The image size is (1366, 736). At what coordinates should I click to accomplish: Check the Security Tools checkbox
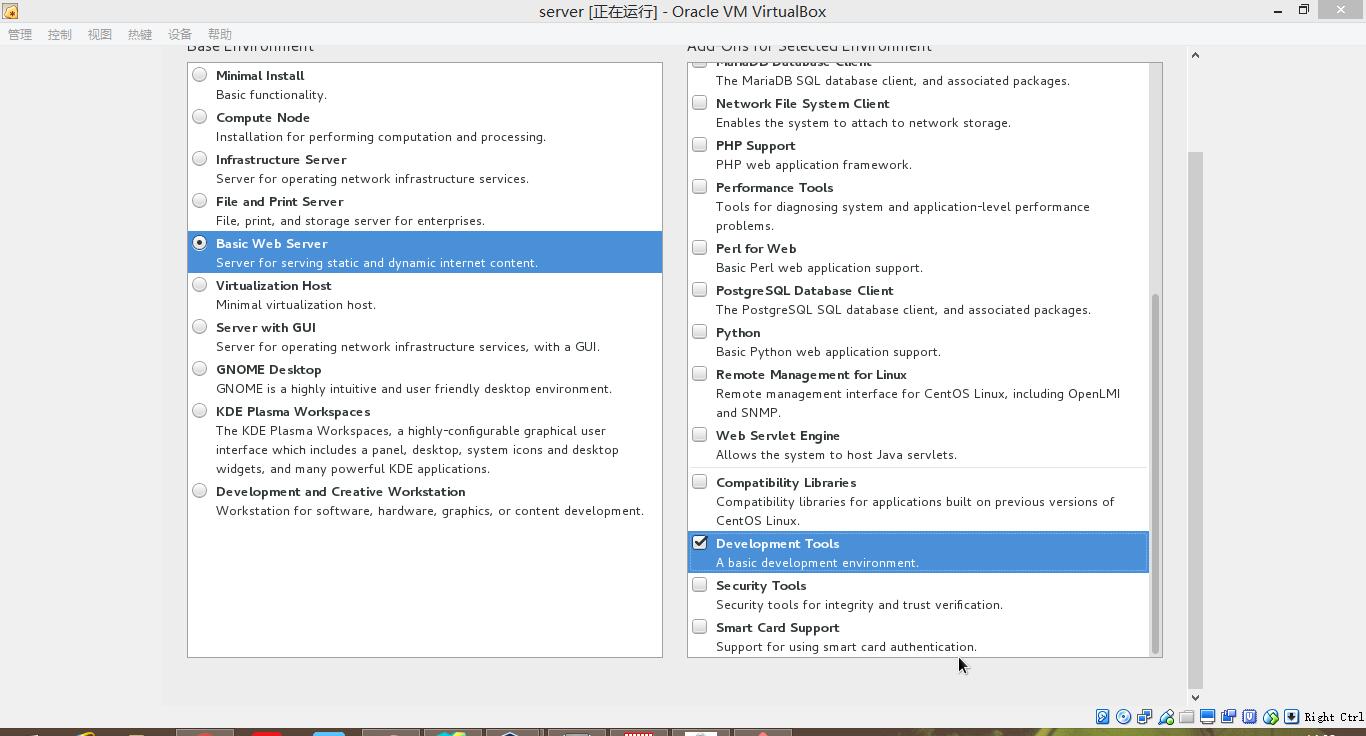coord(700,584)
